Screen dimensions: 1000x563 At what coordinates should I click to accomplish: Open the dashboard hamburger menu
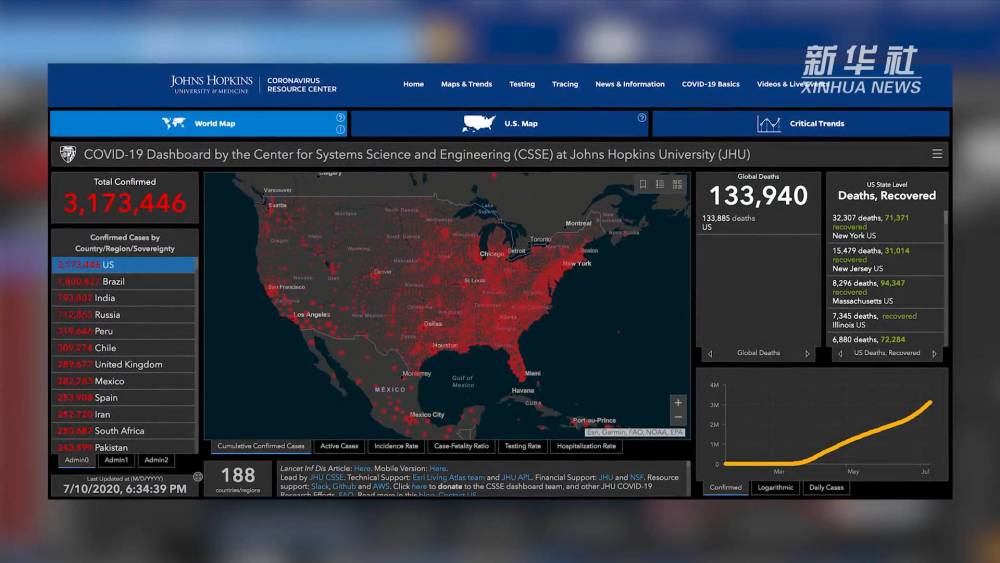coord(937,154)
